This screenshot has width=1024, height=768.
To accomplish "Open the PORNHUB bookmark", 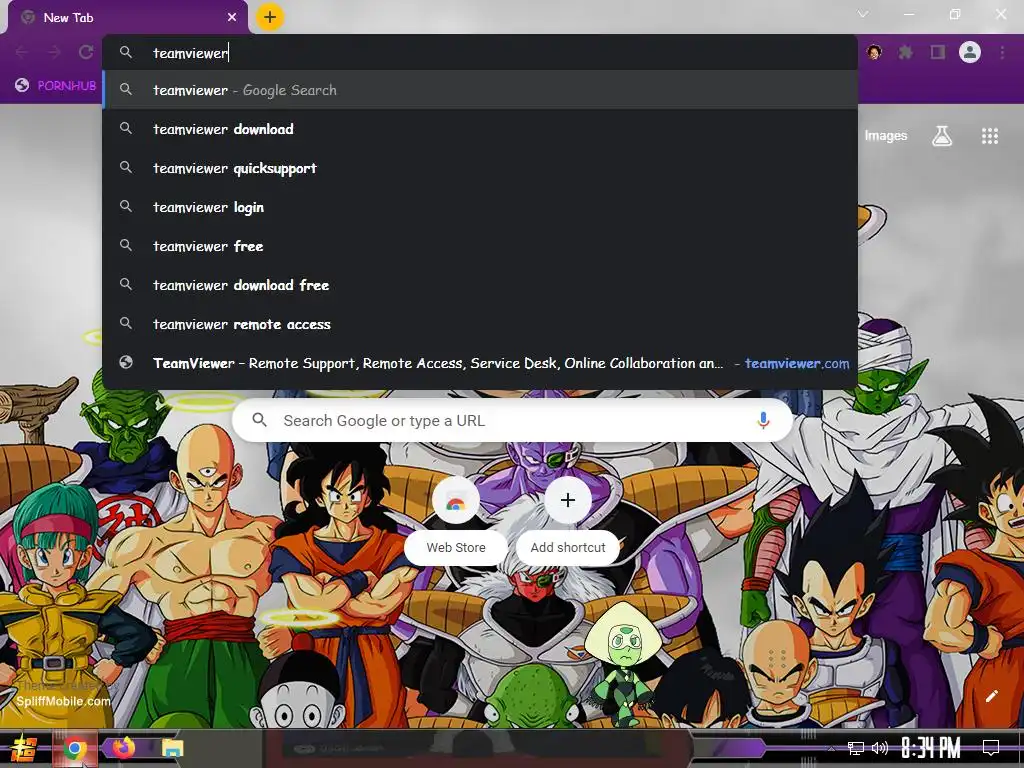I will [x=56, y=86].
